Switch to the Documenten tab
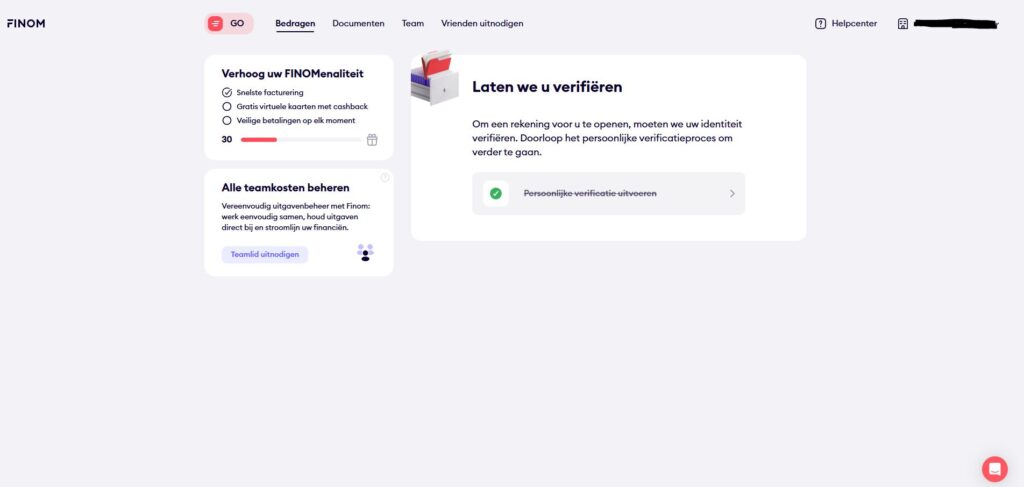This screenshot has width=1024, height=487. [x=358, y=23]
